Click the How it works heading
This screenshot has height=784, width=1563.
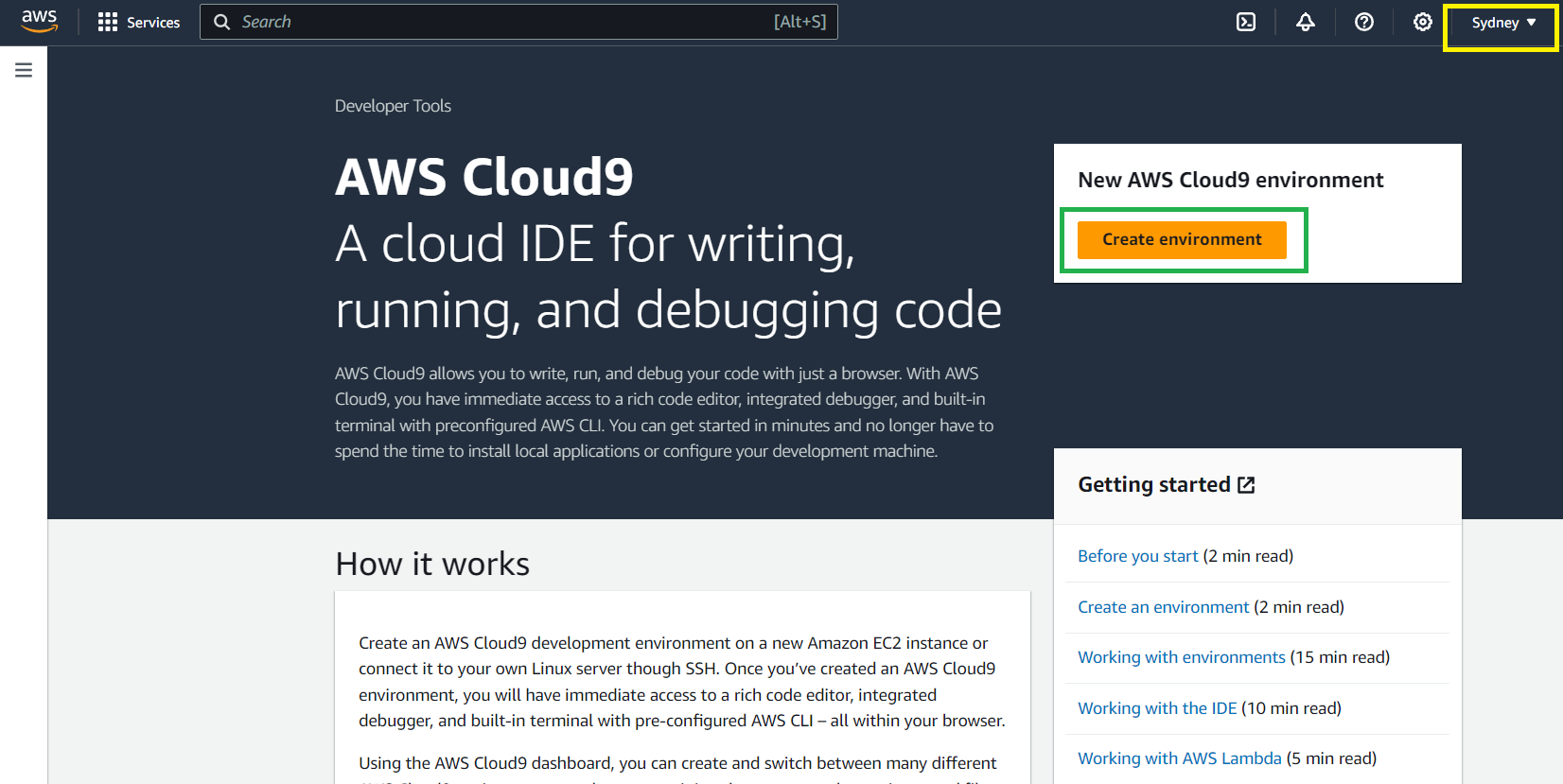432,564
